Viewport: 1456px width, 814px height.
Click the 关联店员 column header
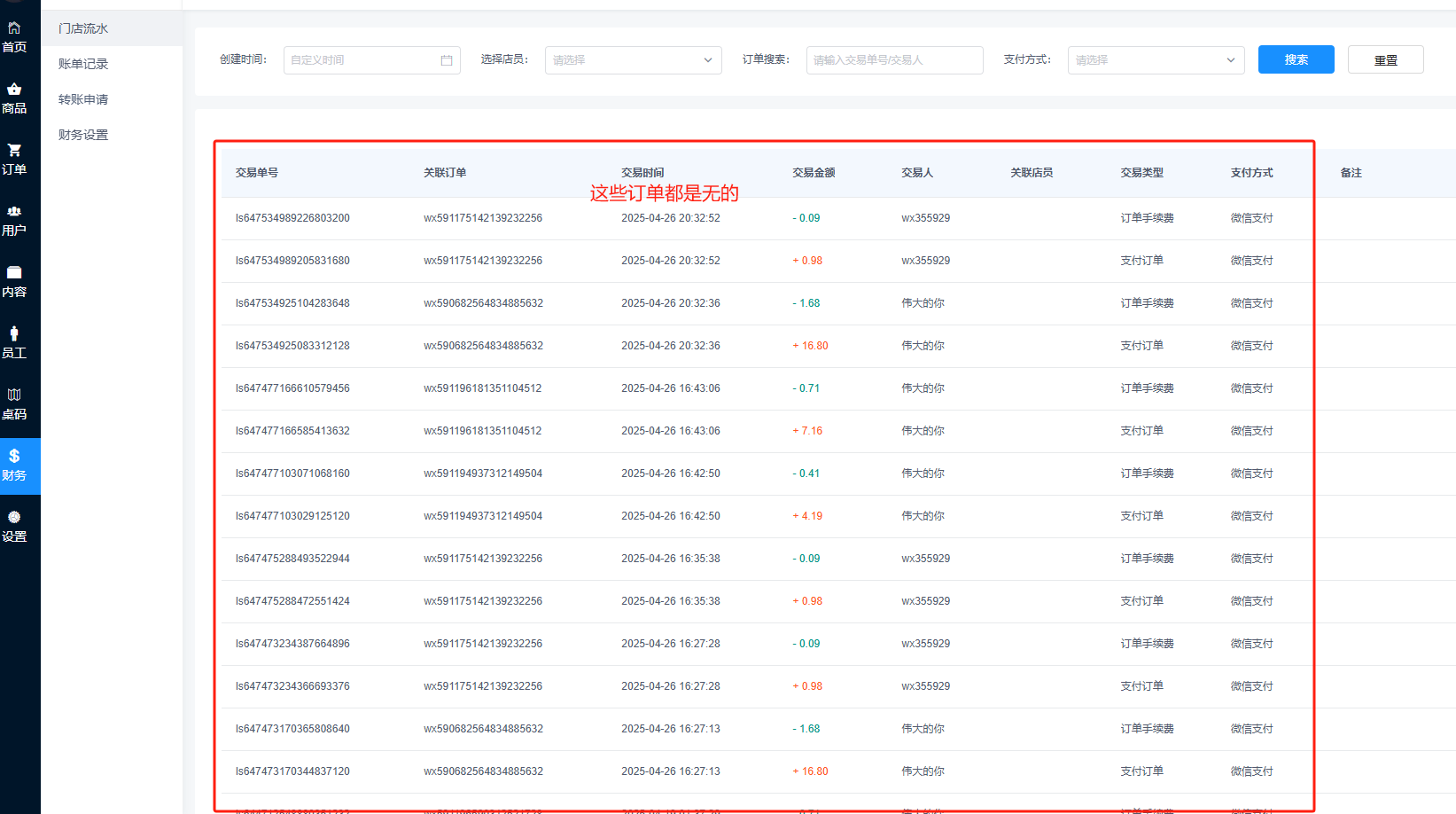1032,173
